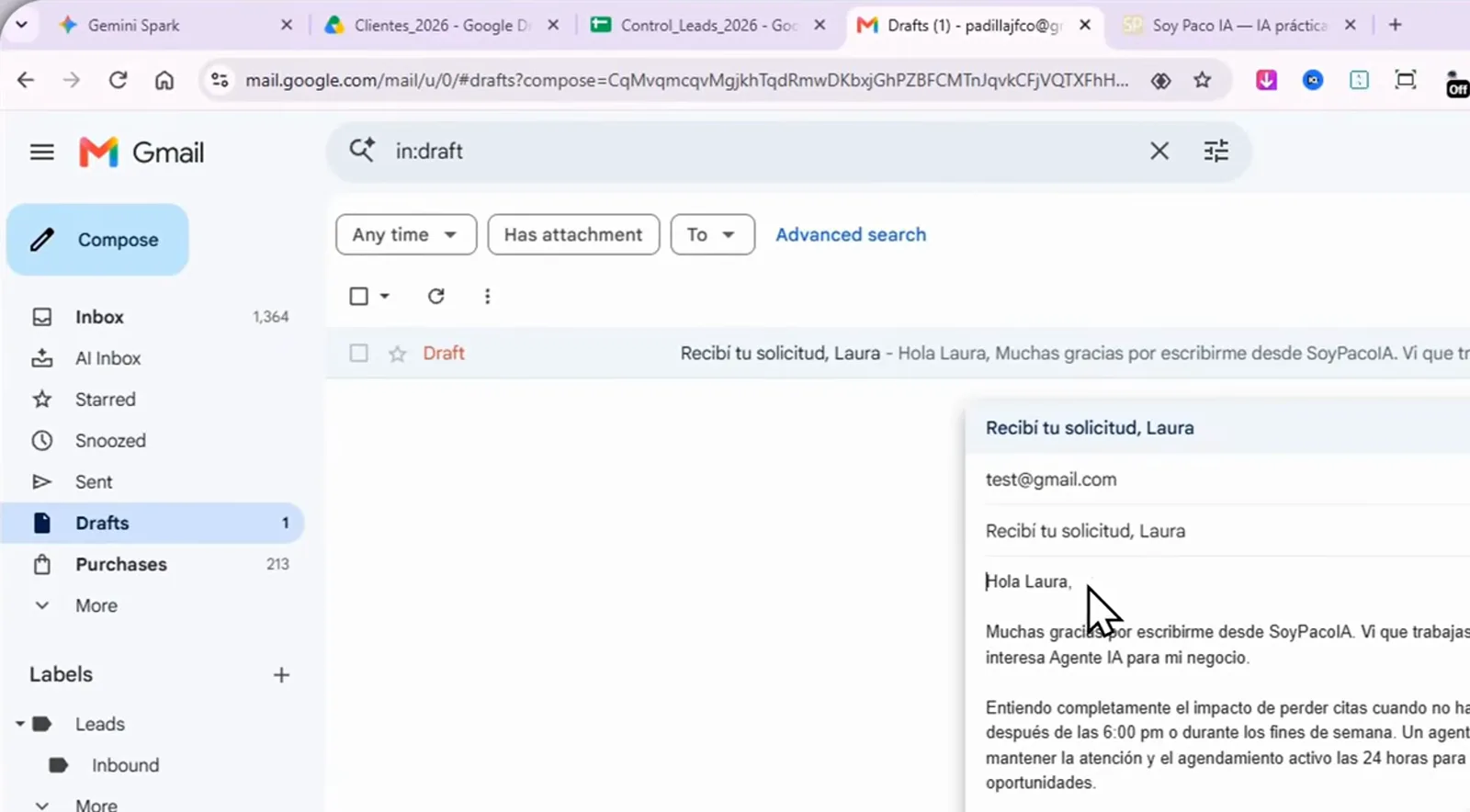Click the Compose button
Viewport: 1470px width, 812px height.
coord(97,240)
